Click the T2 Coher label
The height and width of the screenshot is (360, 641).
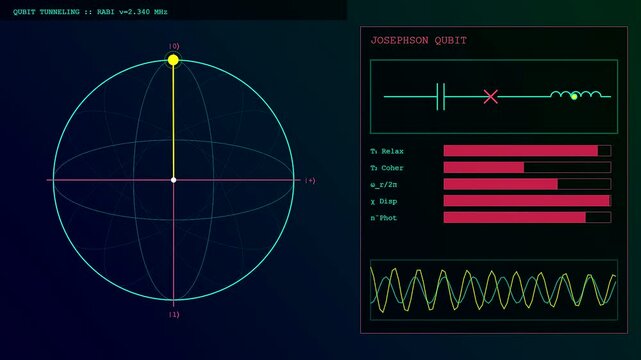coord(387,168)
